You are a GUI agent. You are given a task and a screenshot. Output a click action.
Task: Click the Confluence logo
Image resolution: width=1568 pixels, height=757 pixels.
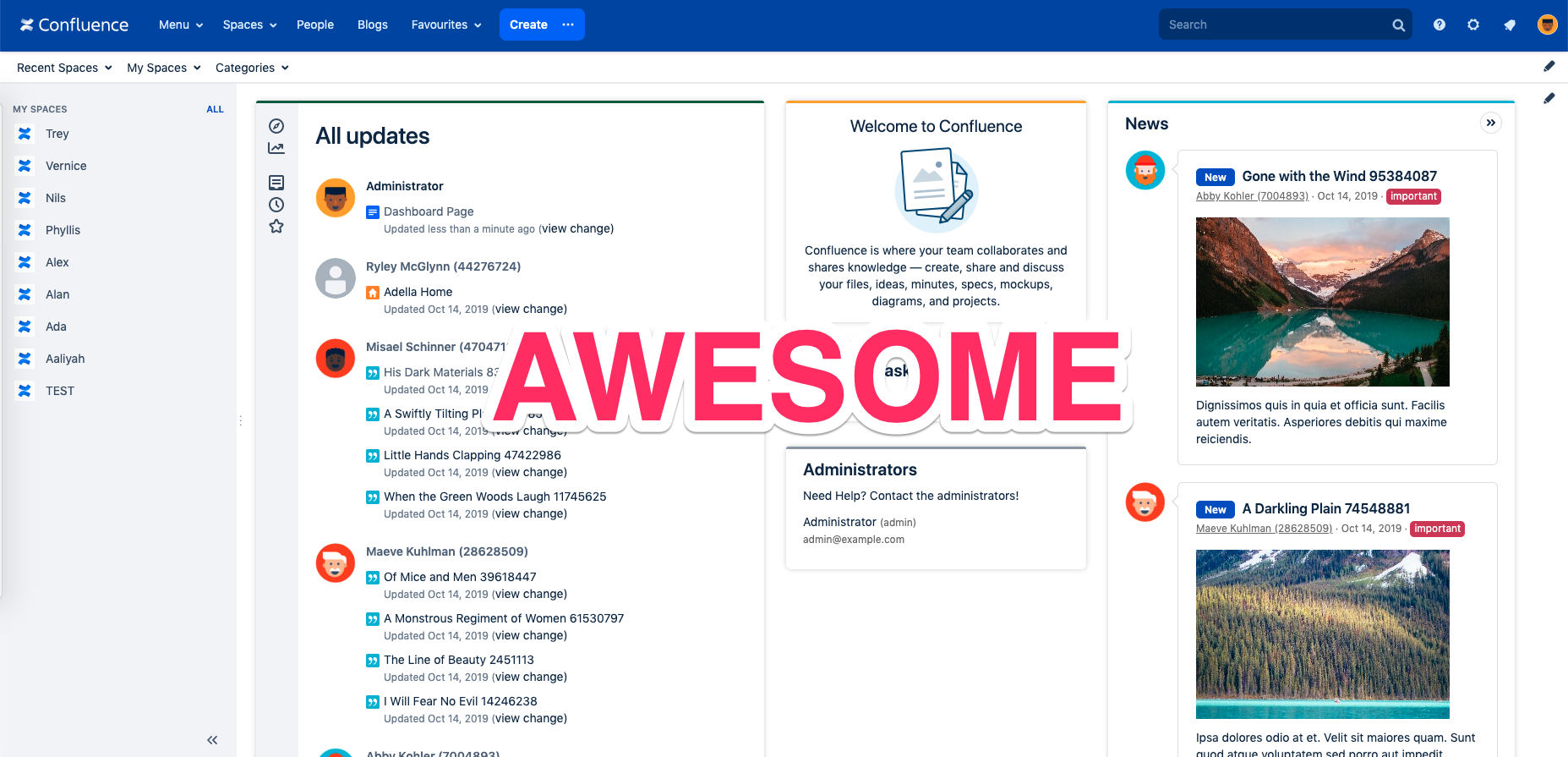[x=74, y=25]
